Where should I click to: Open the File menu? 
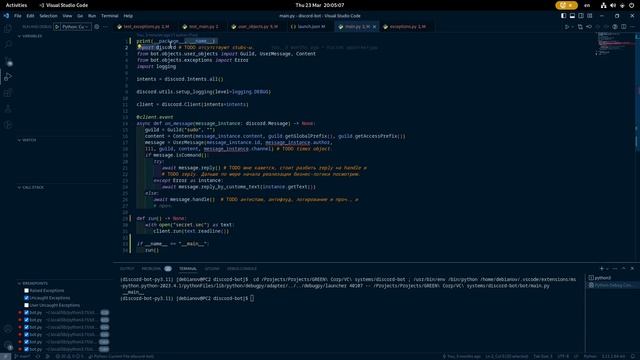18,16
